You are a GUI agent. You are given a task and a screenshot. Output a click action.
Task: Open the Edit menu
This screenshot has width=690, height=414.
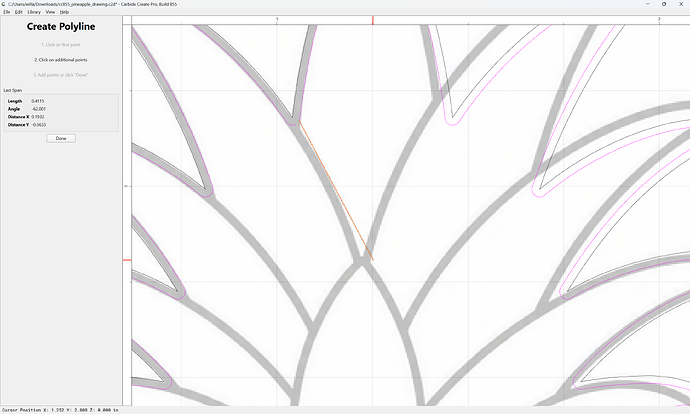tap(18, 12)
